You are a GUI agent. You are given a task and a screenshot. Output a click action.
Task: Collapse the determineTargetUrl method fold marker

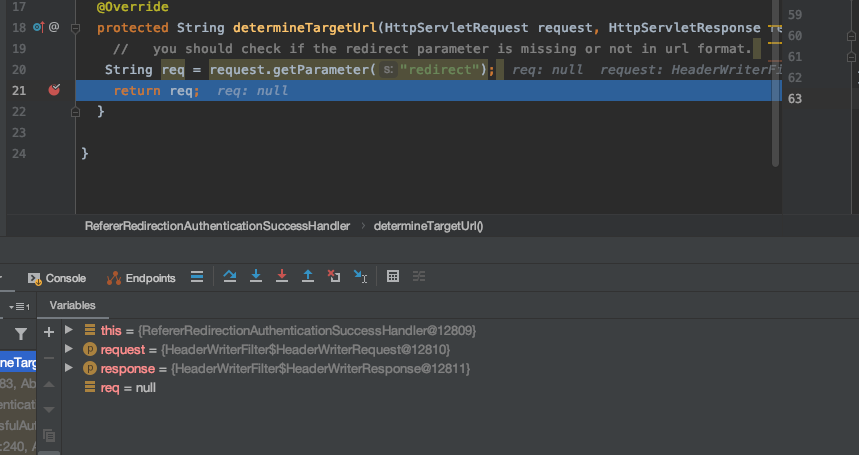coord(75,27)
